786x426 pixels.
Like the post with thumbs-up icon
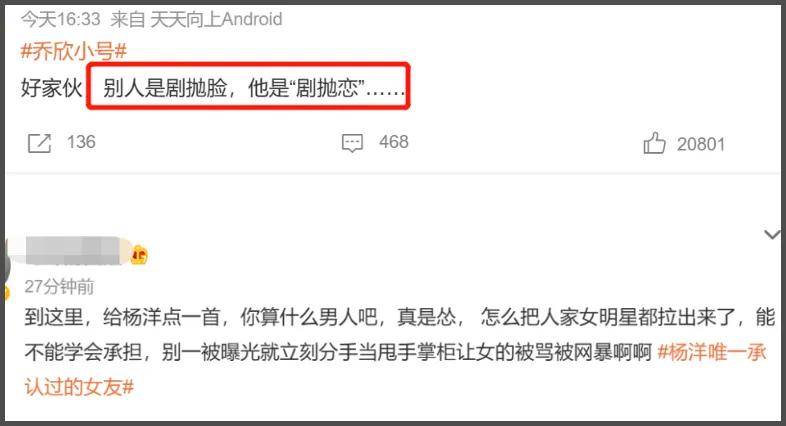pos(654,143)
